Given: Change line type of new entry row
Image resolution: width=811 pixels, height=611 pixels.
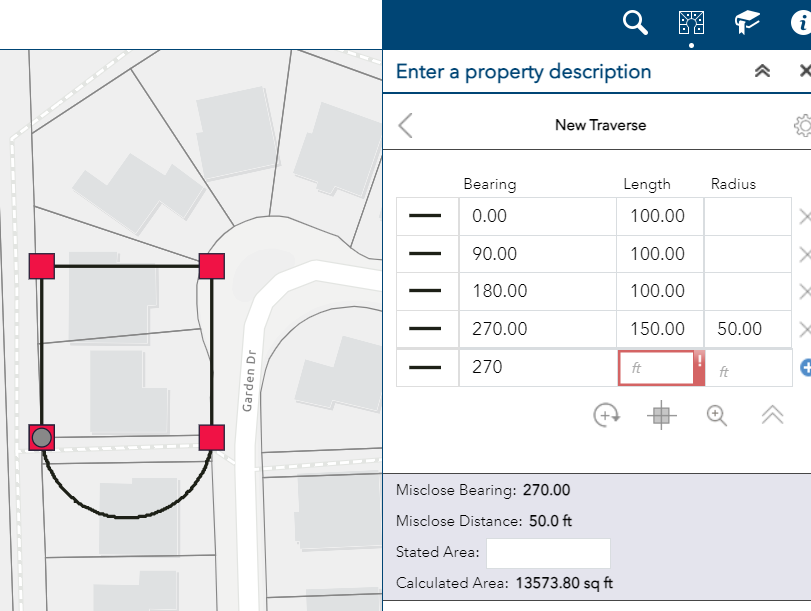Looking at the screenshot, I should click(x=425, y=367).
